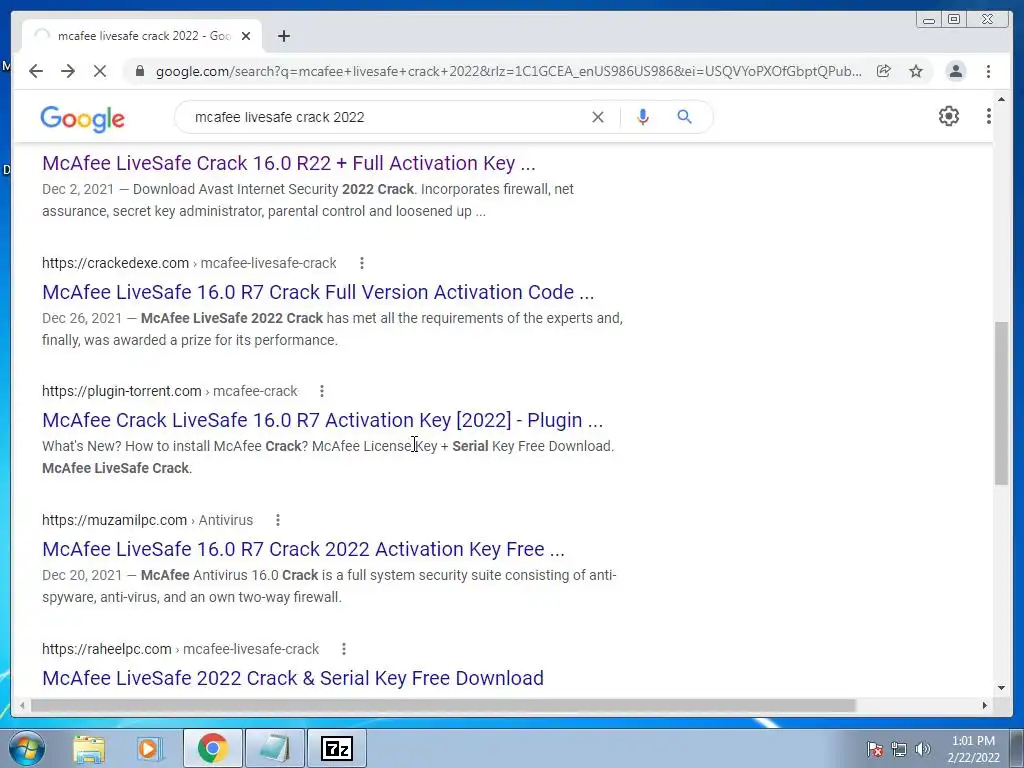Open options for raheelpc.com result
Viewport: 1024px width, 768px height.
click(344, 648)
